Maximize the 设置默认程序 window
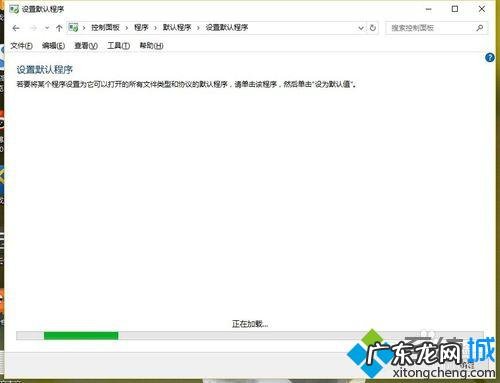Image resolution: width=500 pixels, height=383 pixels. (455, 9)
